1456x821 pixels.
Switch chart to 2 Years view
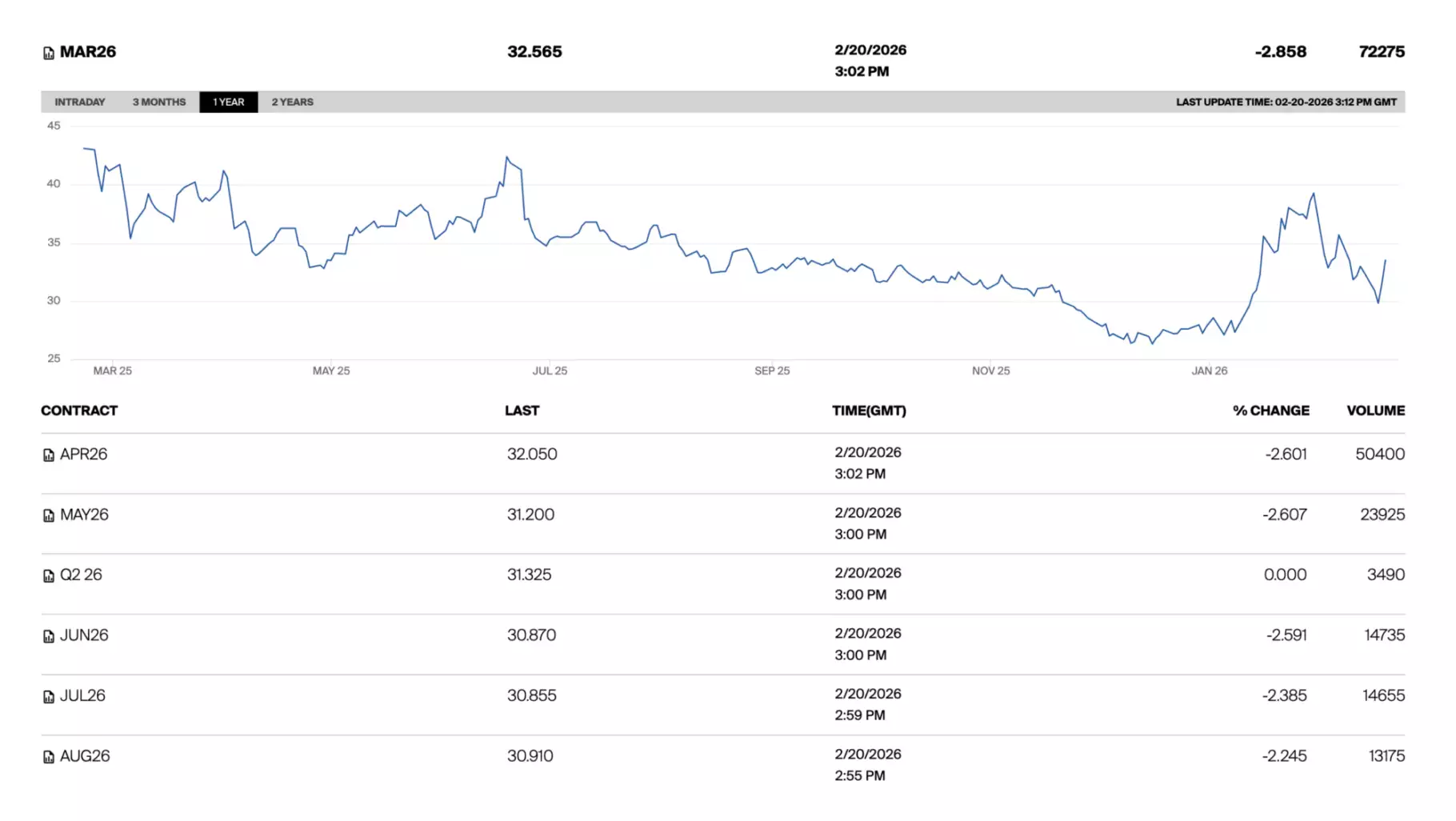click(292, 102)
